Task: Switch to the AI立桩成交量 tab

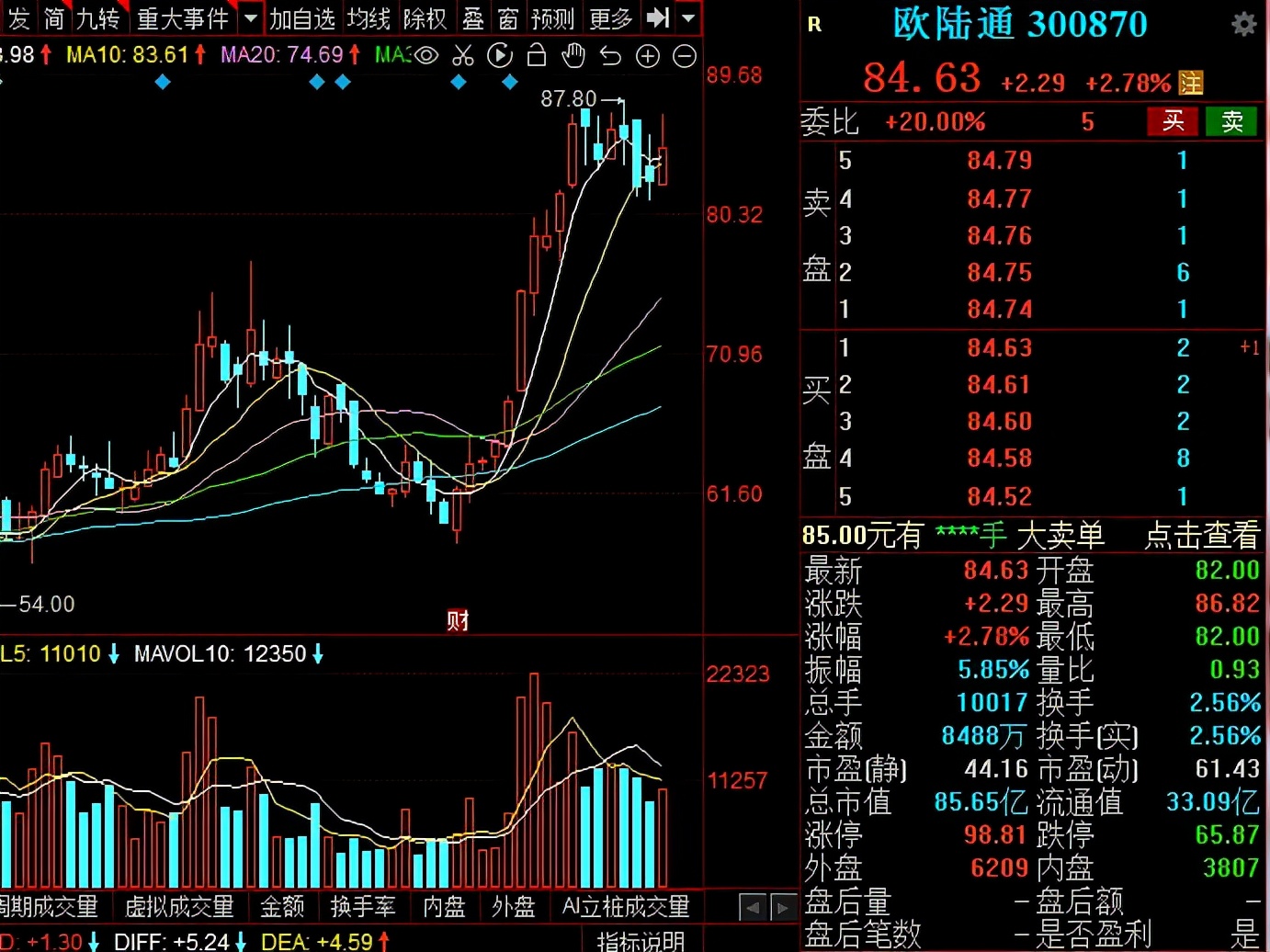Action: [x=626, y=907]
